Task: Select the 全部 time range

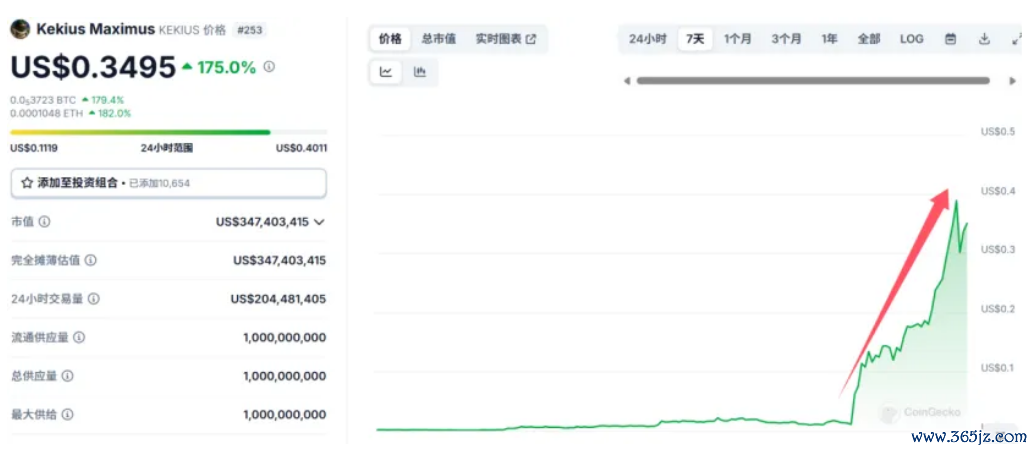Action: click(868, 39)
